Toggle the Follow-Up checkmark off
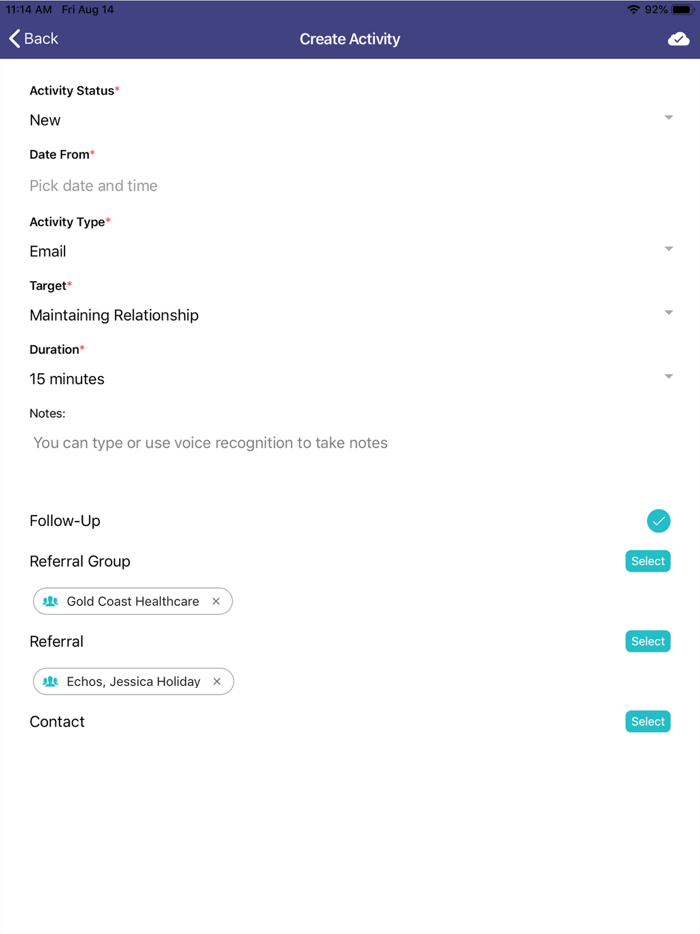The image size is (700, 934). tap(659, 521)
